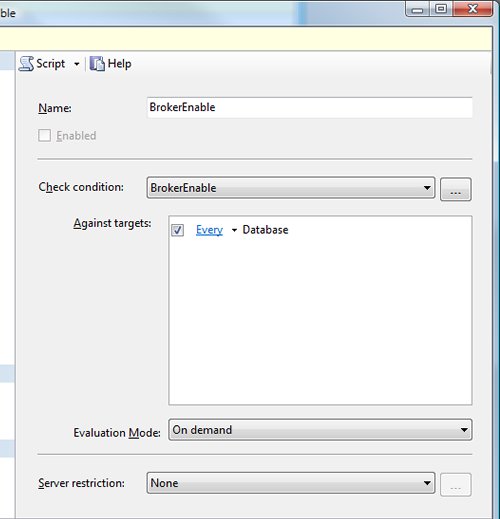Maximize the dialog window
The image size is (500, 519).
click(x=441, y=9)
